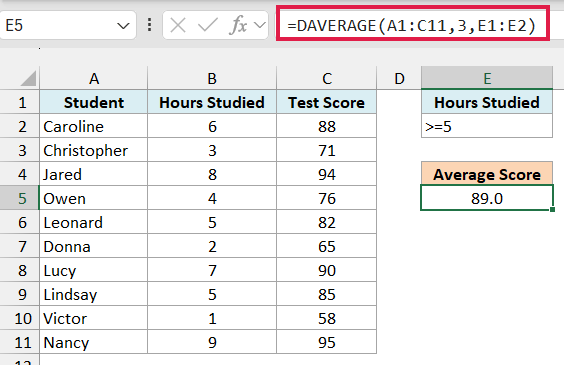Screen dimensions: 564x365
Task: Open the Name Box dropdown arrow
Action: [123, 26]
